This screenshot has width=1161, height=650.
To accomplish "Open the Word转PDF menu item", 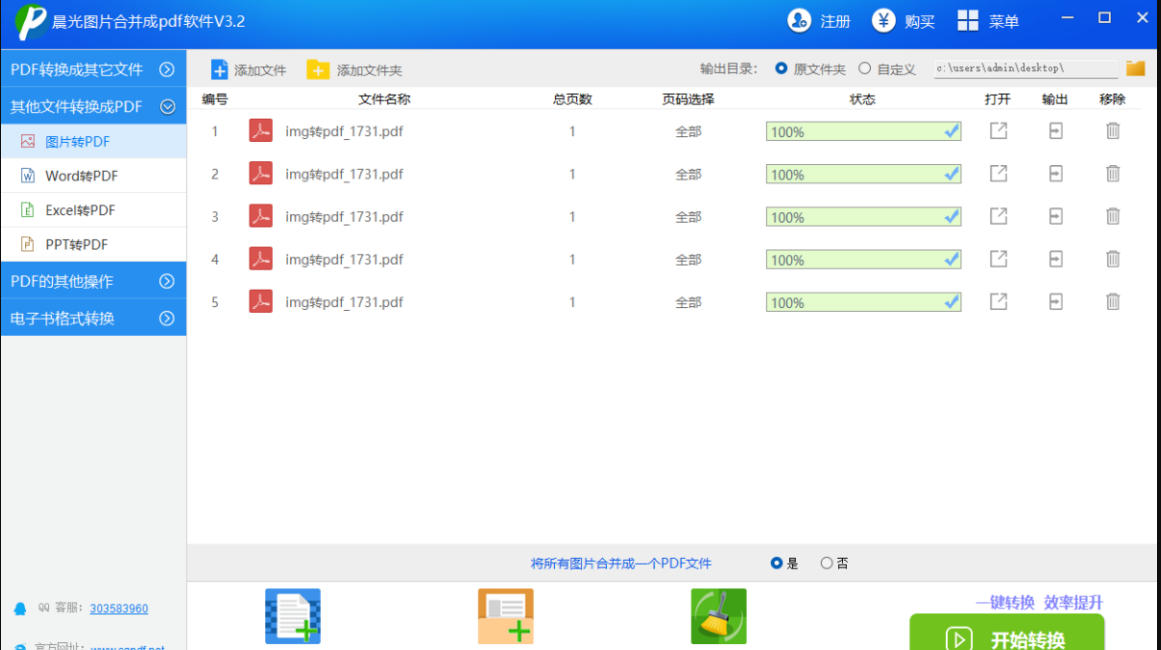I will point(81,176).
